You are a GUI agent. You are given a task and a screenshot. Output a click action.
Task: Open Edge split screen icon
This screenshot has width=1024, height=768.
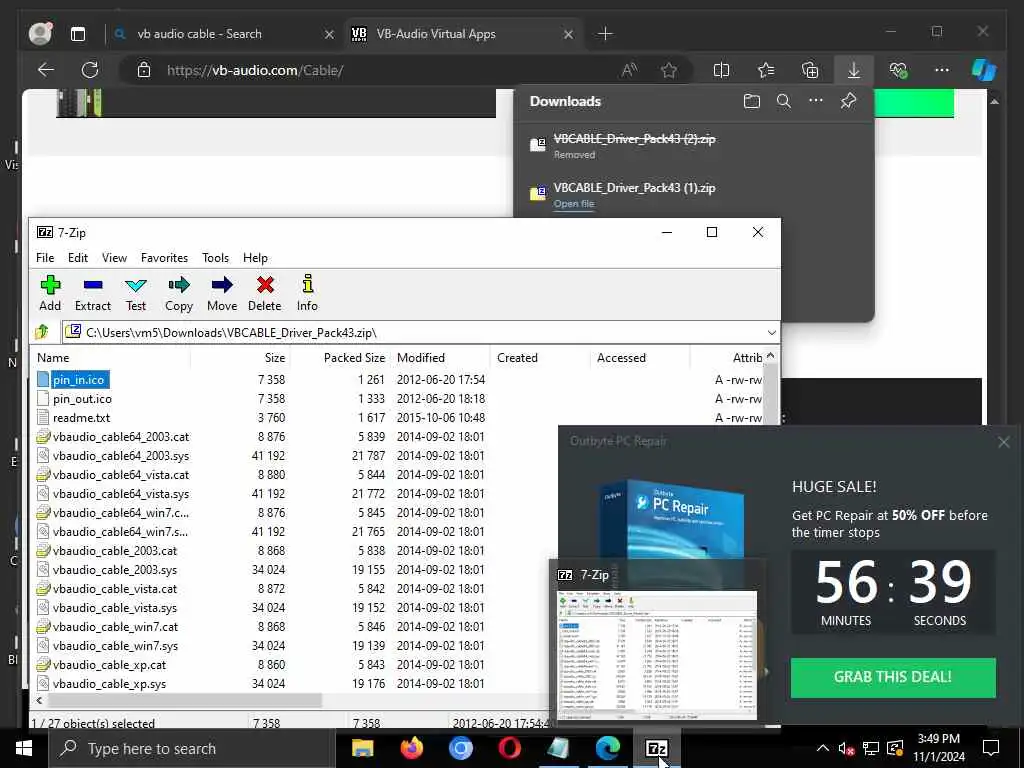coord(721,70)
